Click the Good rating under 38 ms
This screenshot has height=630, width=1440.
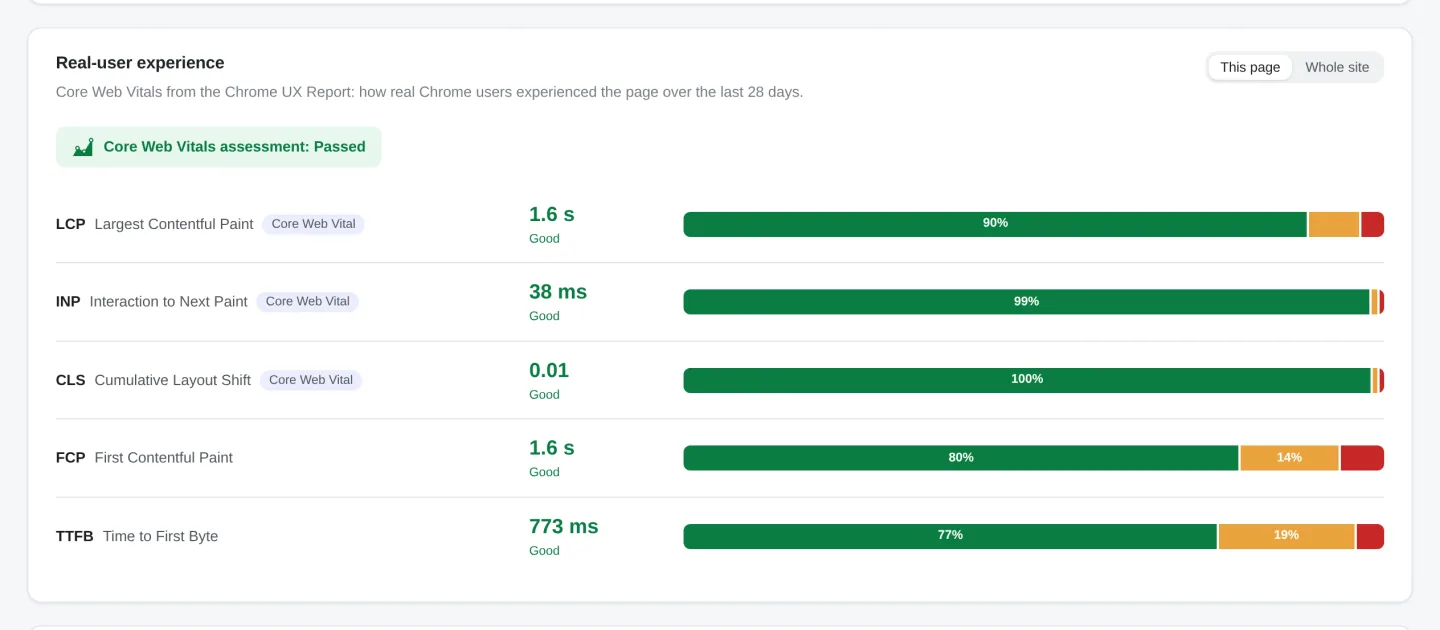(x=544, y=316)
